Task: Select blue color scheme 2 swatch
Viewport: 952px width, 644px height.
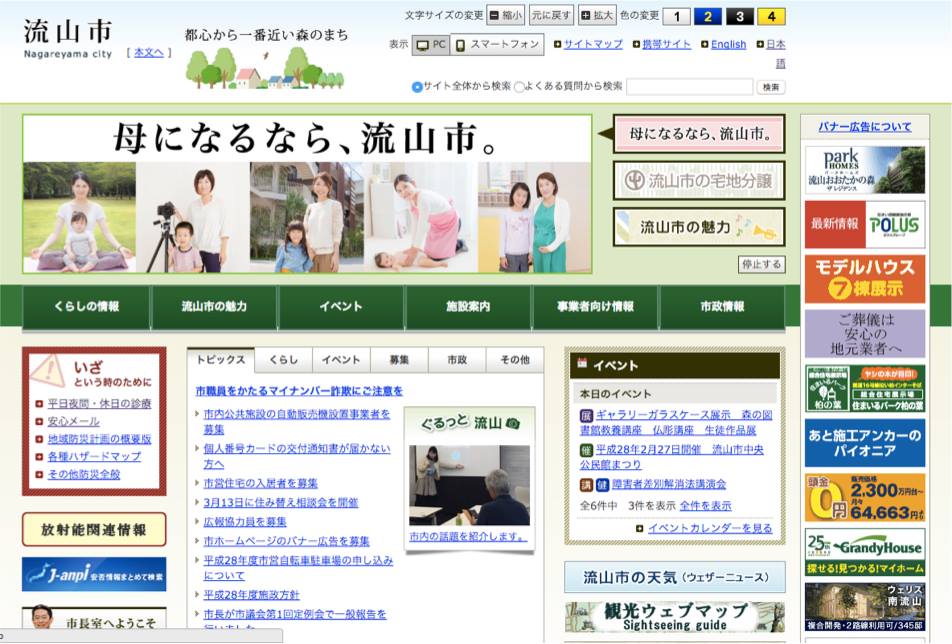Action: (x=708, y=16)
